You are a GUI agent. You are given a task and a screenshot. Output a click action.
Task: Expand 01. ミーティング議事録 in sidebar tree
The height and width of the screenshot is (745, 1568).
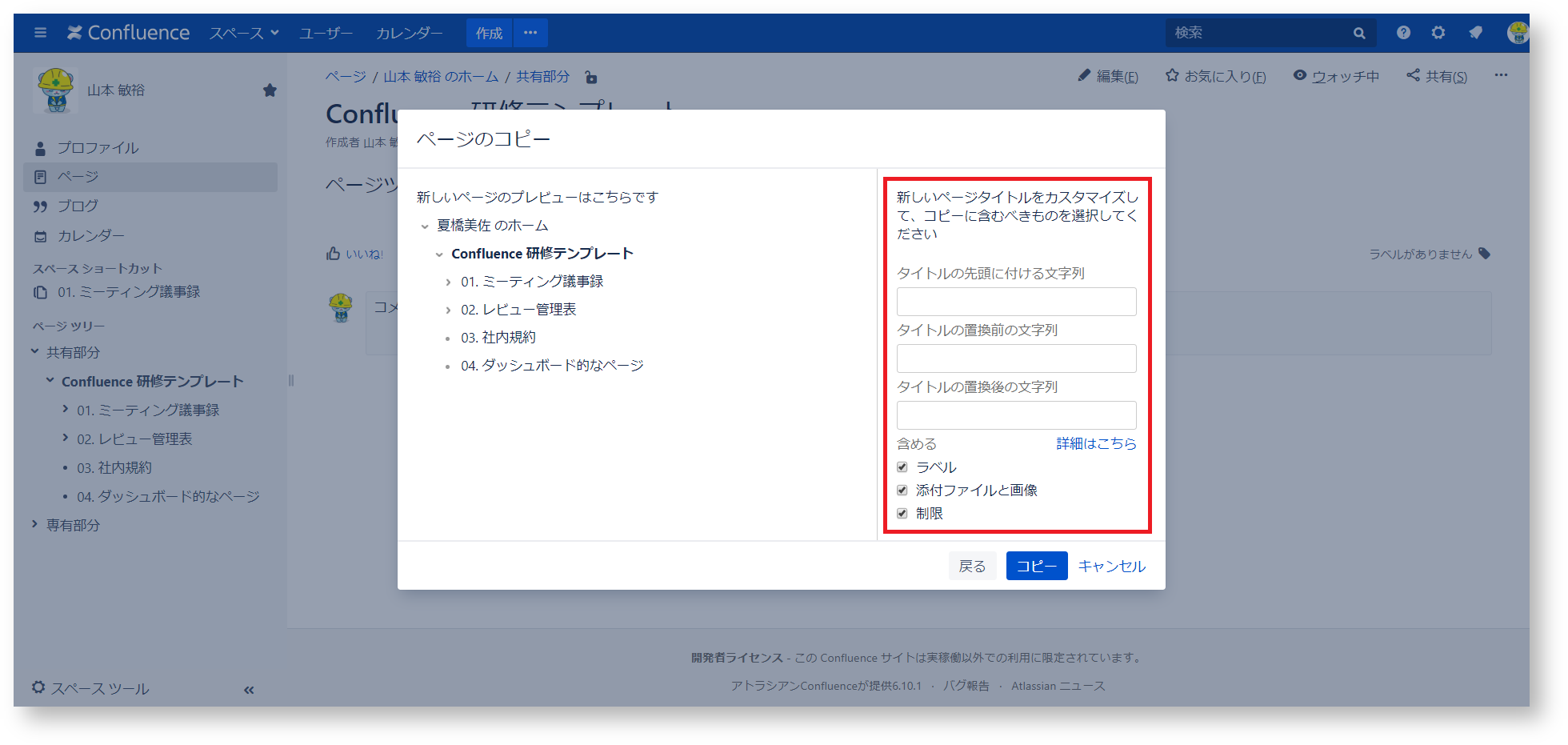tap(66, 409)
